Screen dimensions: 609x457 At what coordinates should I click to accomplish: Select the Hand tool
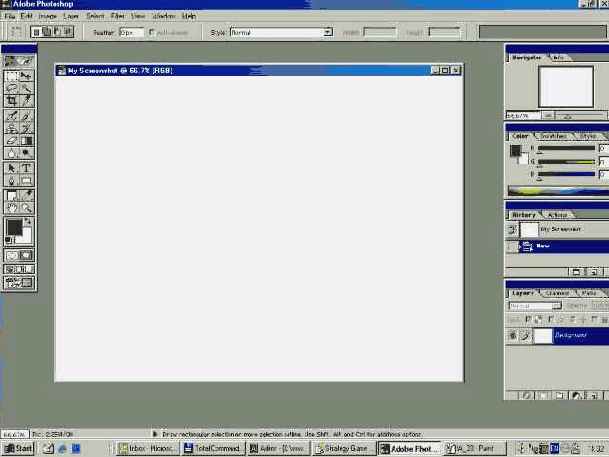11,208
